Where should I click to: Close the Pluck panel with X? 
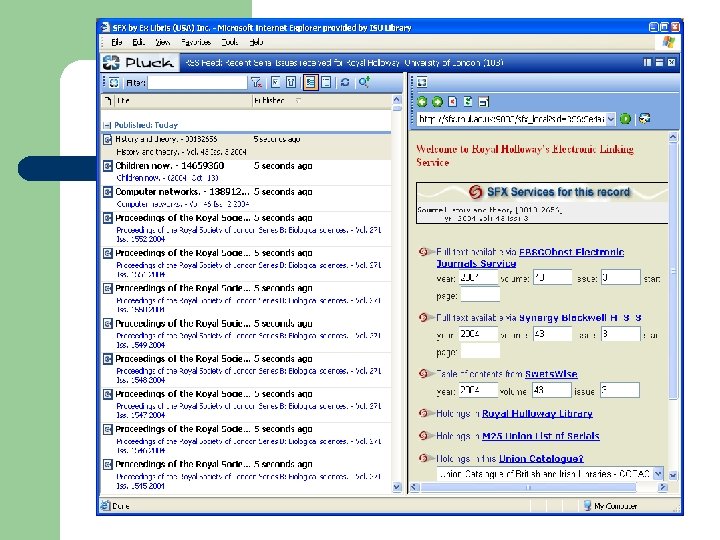[x=671, y=62]
